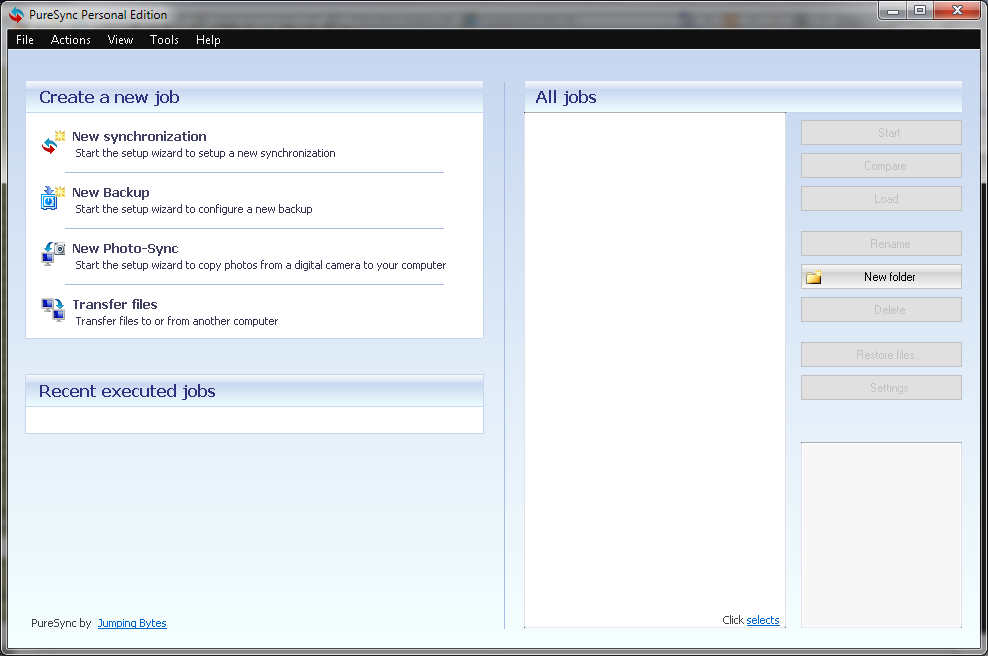
Task: Click the Settings button
Action: tap(881, 388)
